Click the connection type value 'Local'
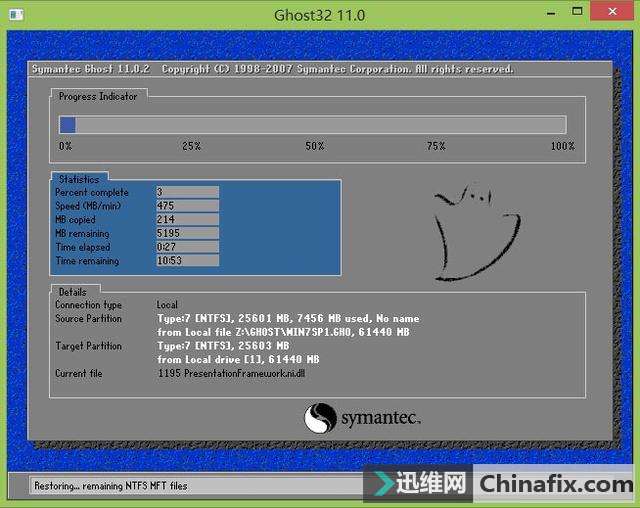This screenshot has height=508, width=640. [x=167, y=304]
